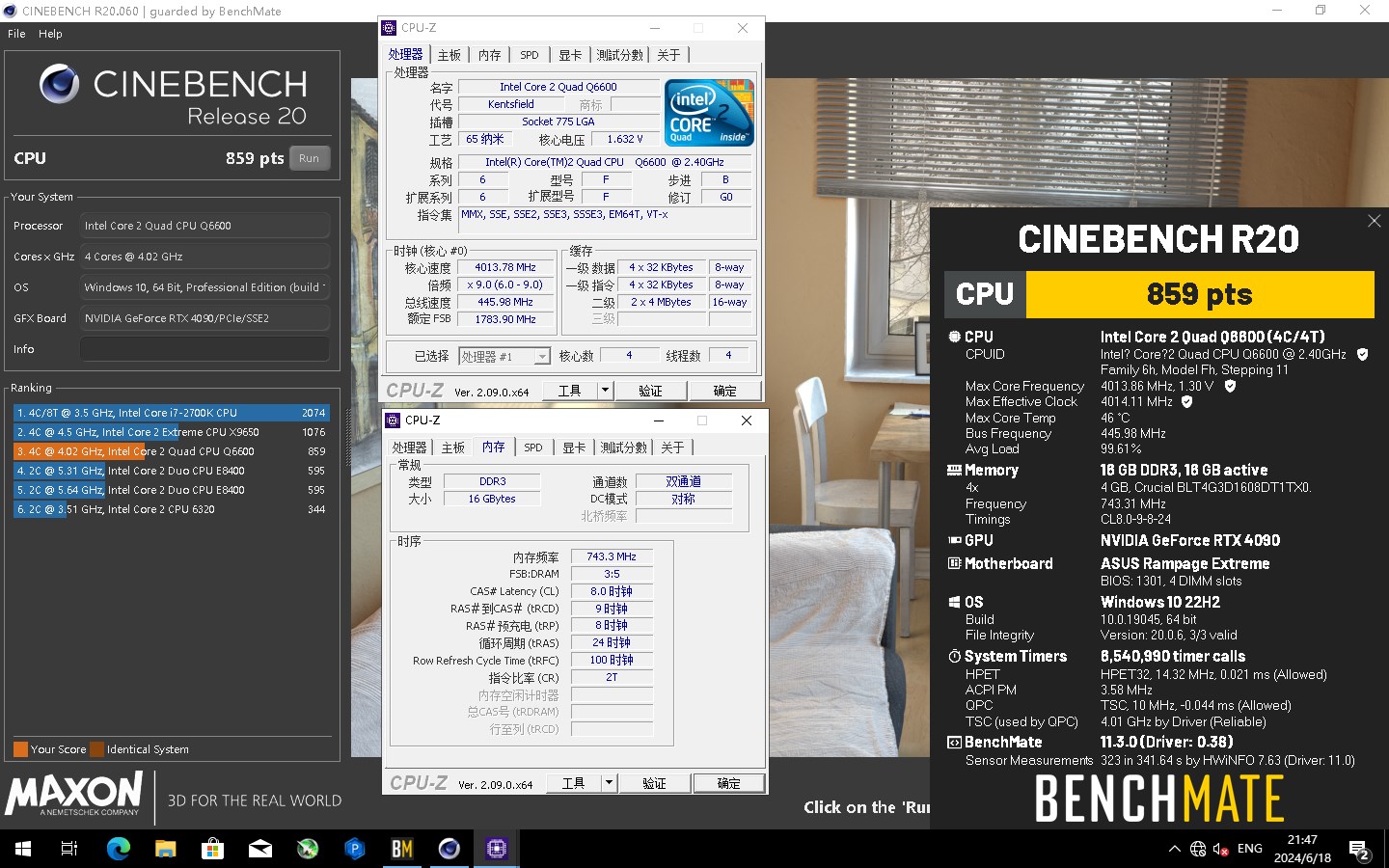Image resolution: width=1389 pixels, height=868 pixels.
Task: Select ranking entry 1 i7-2700K CPU
Action: pyautogui.click(x=172, y=413)
